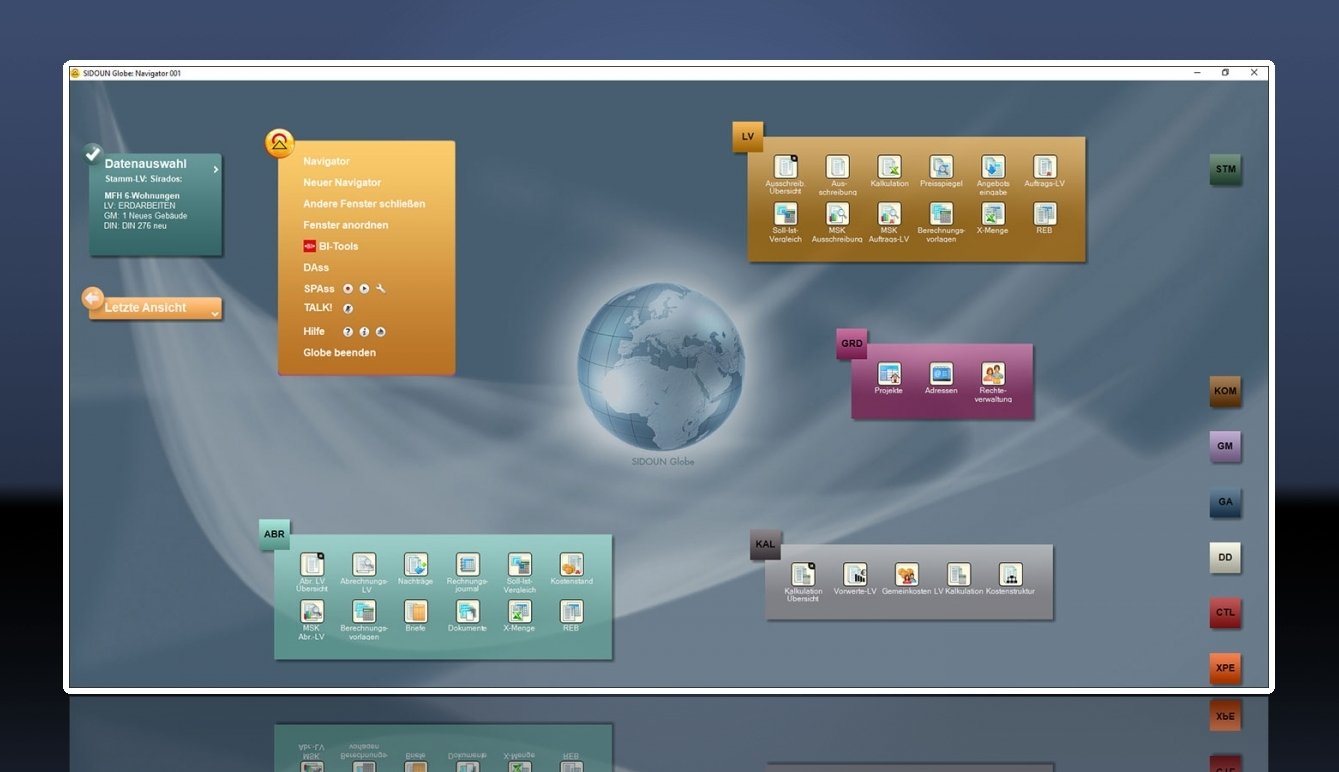Viewport: 1339px width, 772px height.
Task: Open the STM module tile
Action: pos(1226,170)
